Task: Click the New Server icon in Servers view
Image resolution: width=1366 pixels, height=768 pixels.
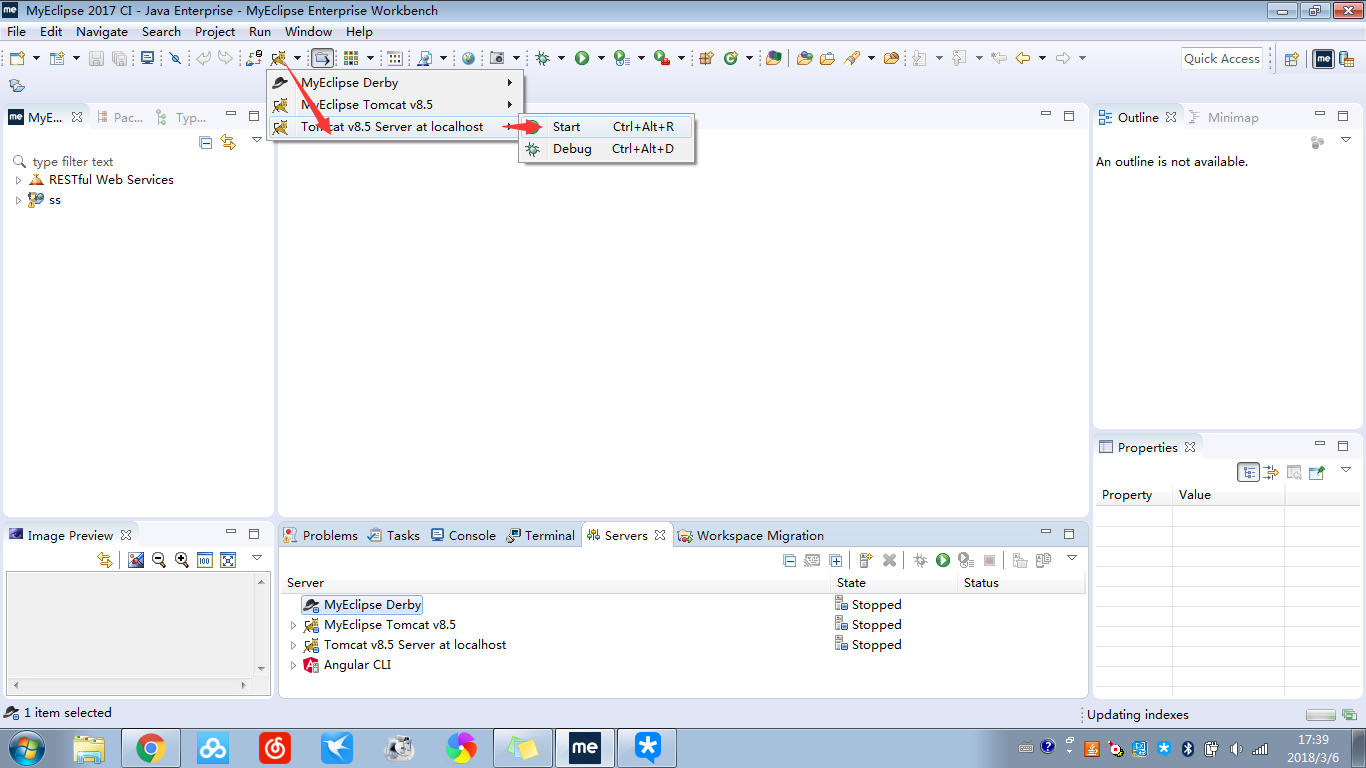Action: (x=866, y=561)
